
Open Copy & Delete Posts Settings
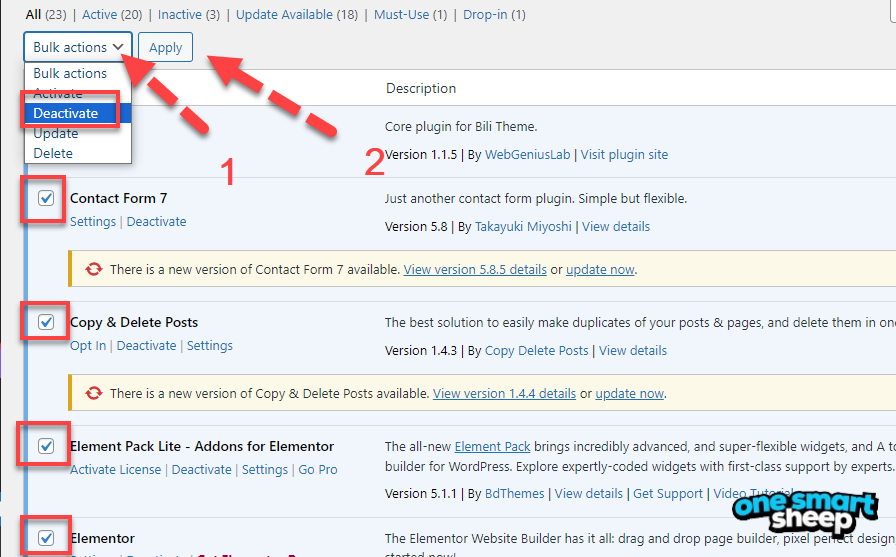210,346
